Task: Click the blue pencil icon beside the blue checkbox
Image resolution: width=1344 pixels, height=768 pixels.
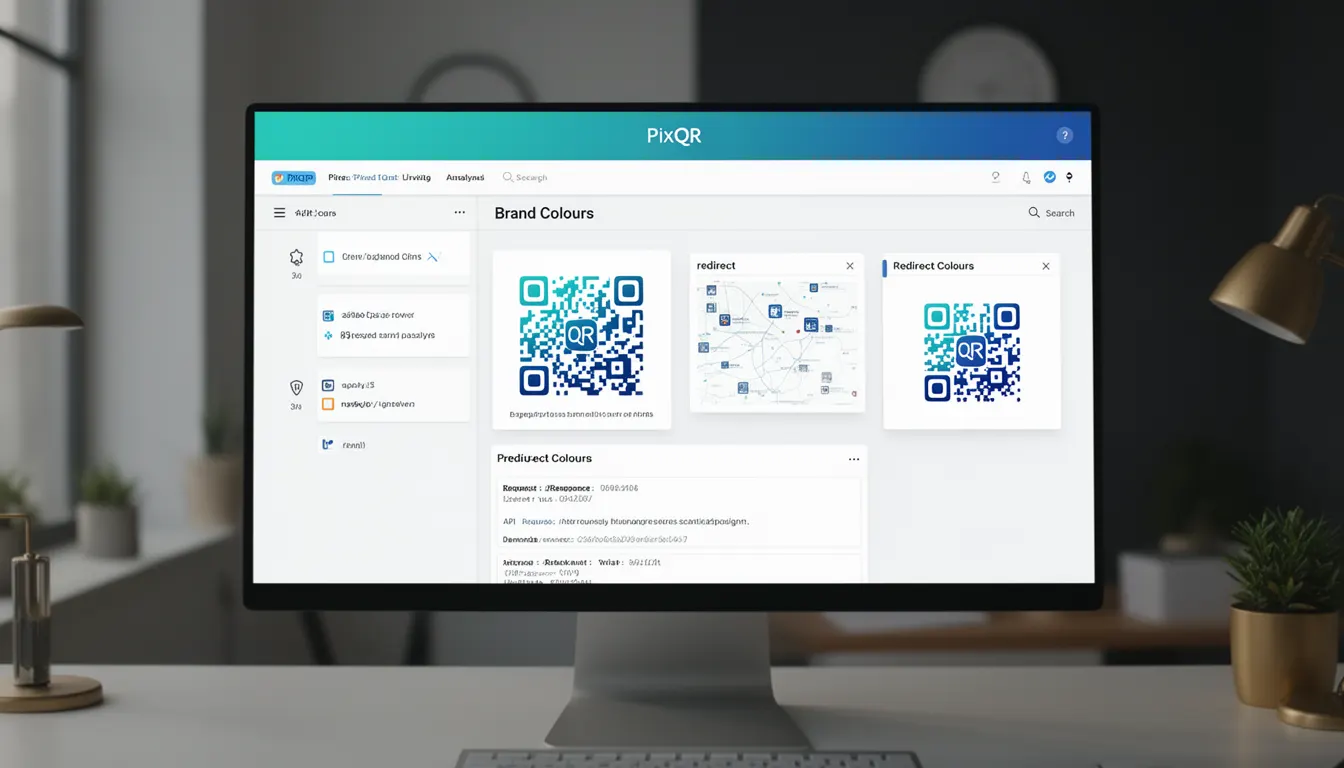Action: (433, 257)
